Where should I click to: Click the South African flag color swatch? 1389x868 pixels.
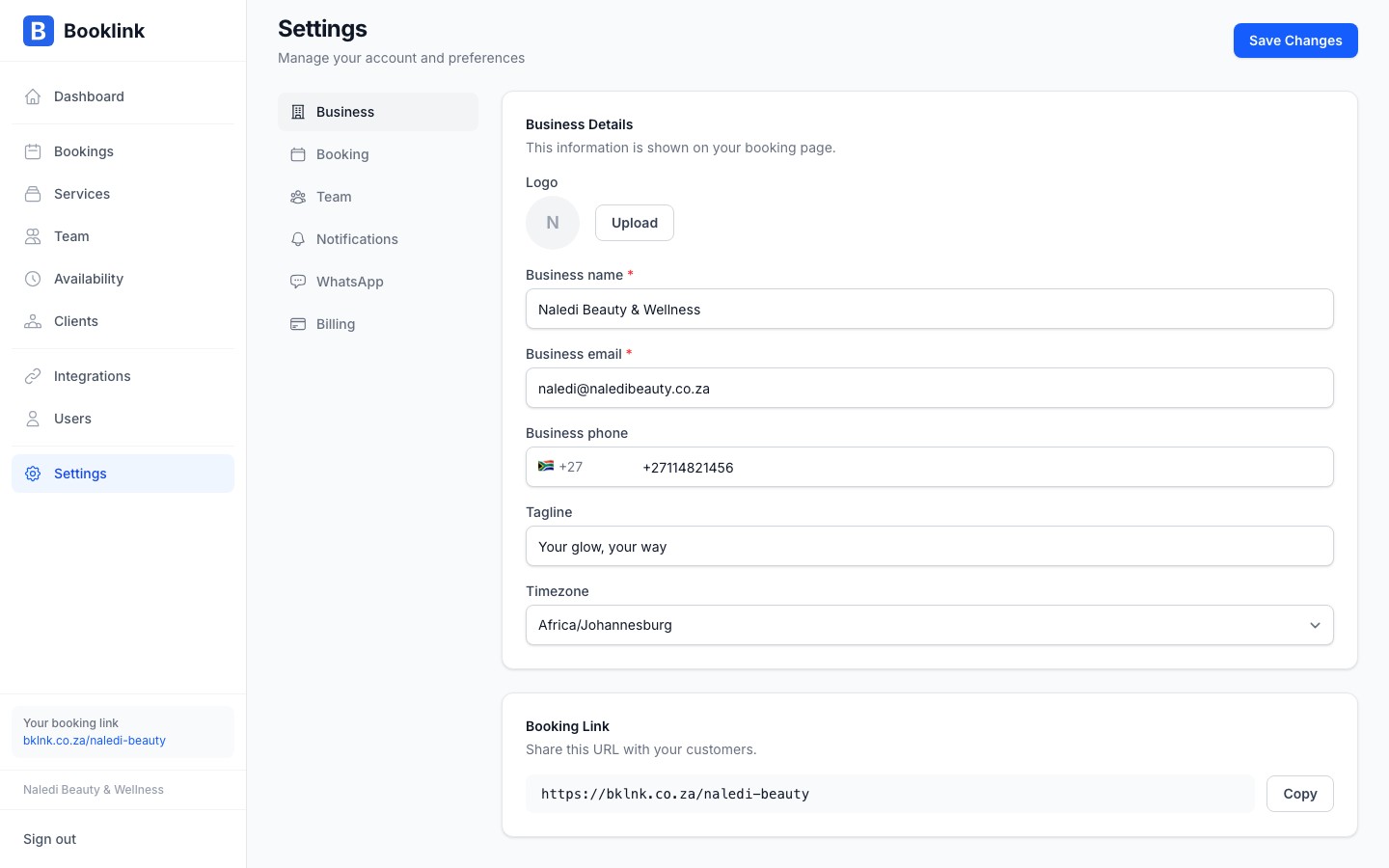[546, 466]
